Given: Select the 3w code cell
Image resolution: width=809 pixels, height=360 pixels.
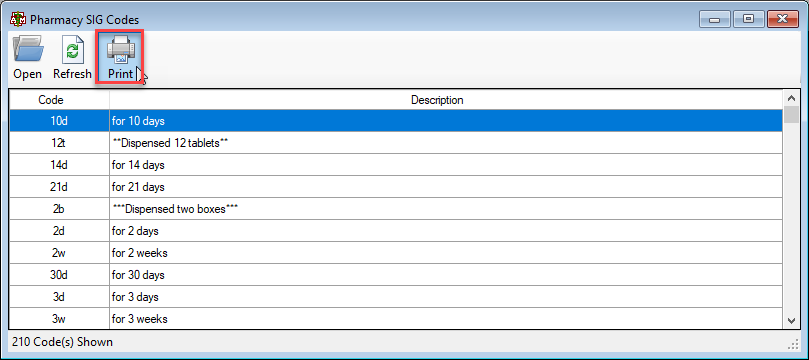Looking at the screenshot, I should click(59, 319).
